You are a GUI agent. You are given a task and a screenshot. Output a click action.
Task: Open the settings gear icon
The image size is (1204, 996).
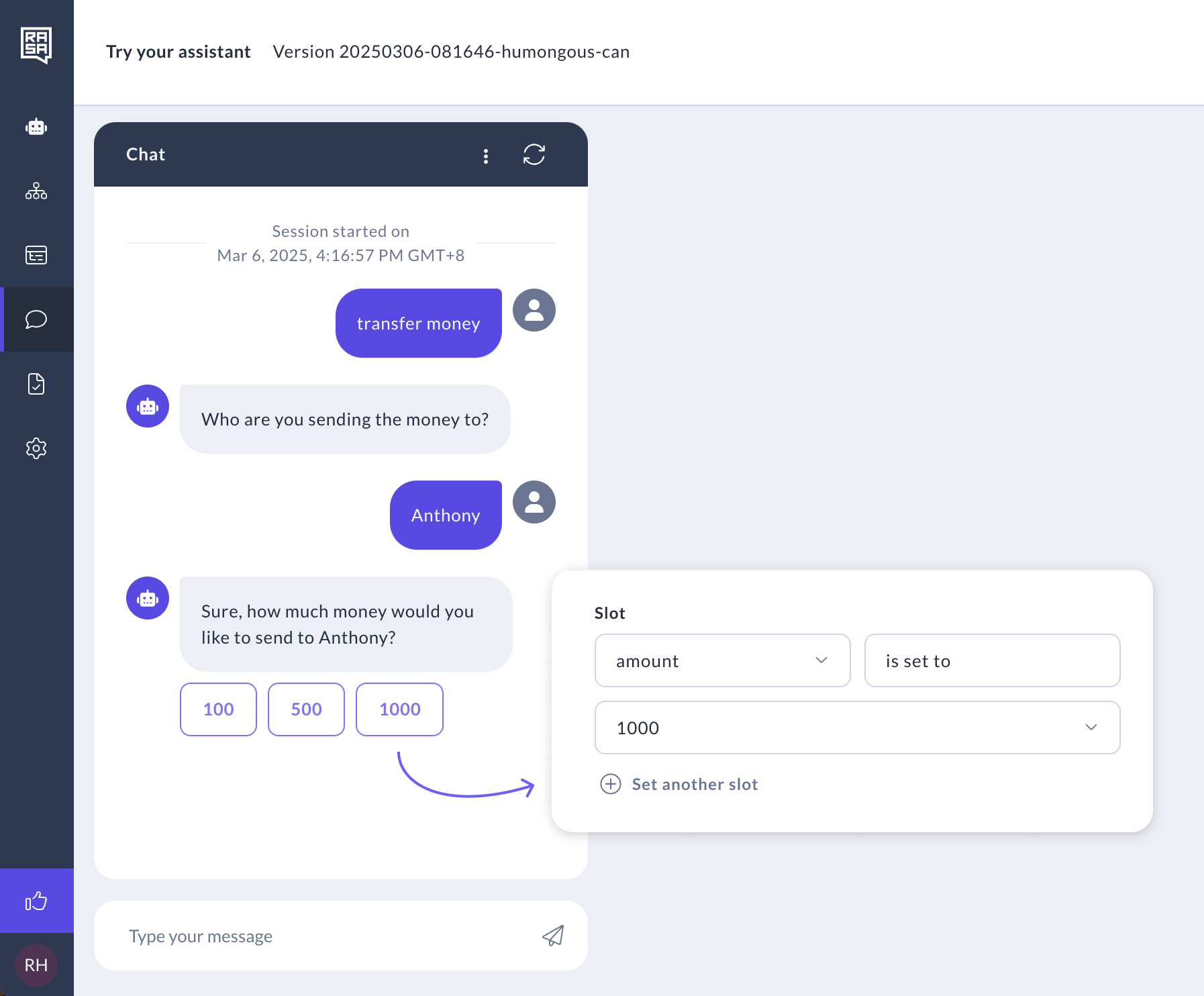[36, 448]
